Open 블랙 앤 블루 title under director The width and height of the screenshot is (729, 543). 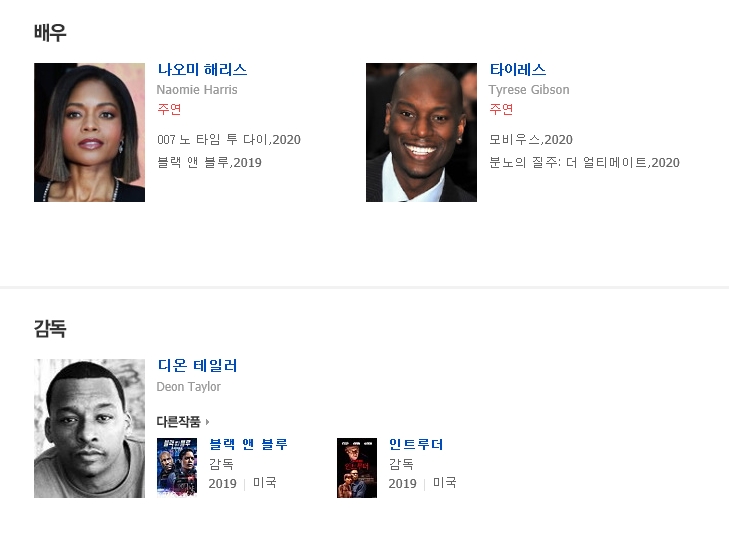[x=248, y=444]
